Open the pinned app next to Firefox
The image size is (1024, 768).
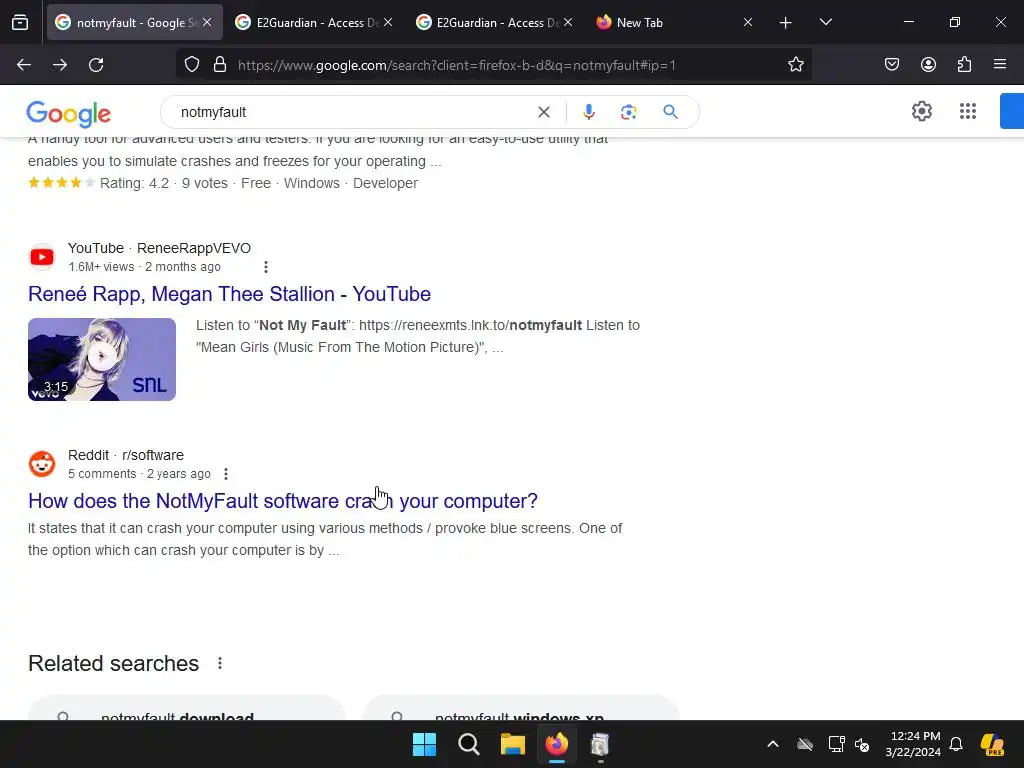tap(600, 744)
